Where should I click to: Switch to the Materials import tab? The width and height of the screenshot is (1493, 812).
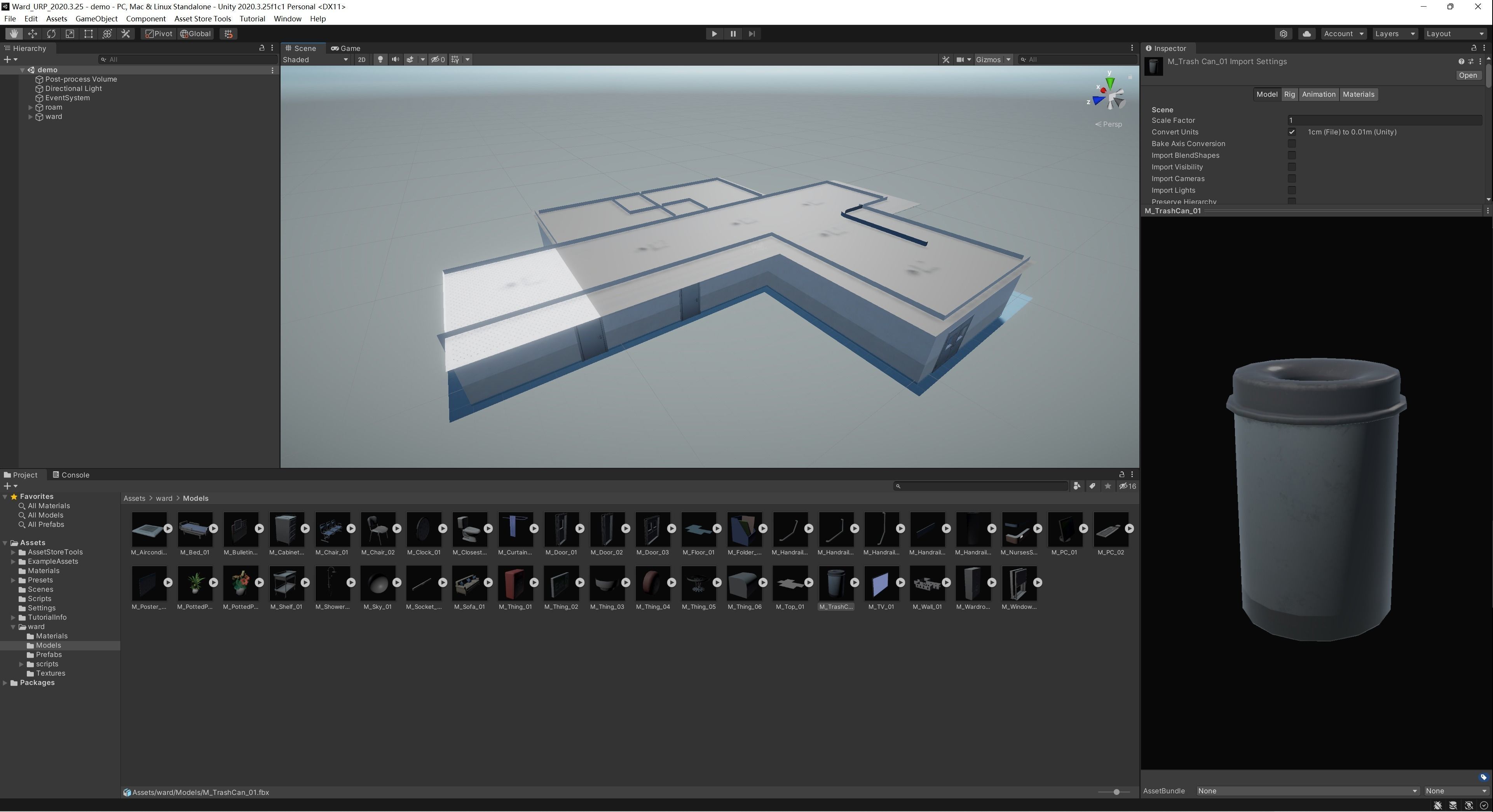(1358, 94)
